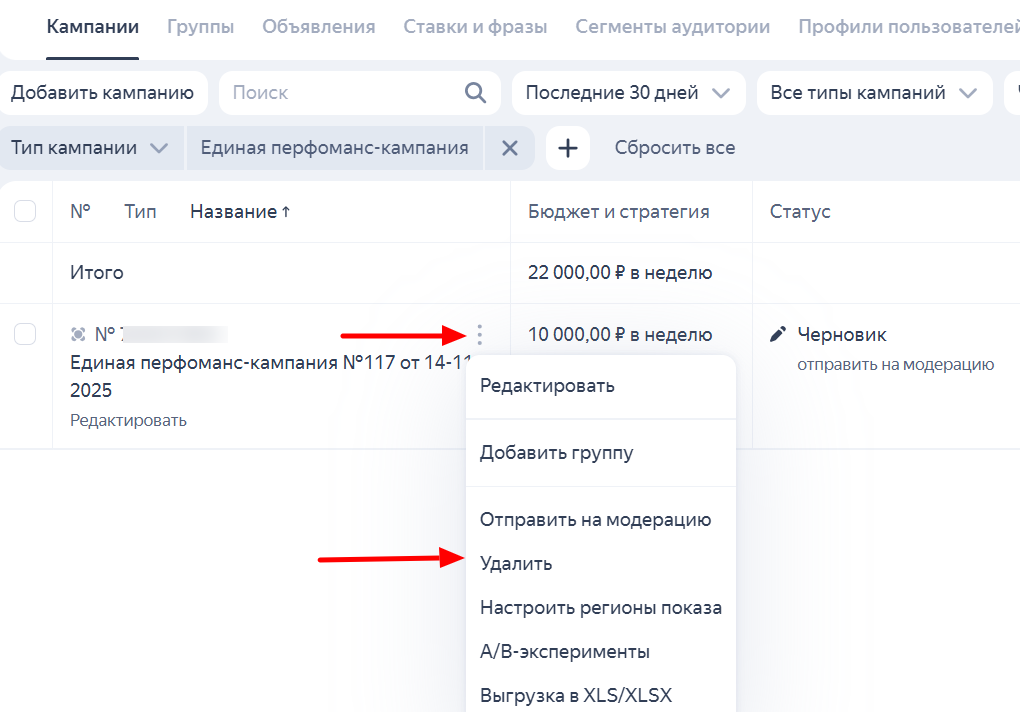Screen dimensions: 1020x712
Task: Open the three-dot campaign actions menu
Action: (481, 335)
